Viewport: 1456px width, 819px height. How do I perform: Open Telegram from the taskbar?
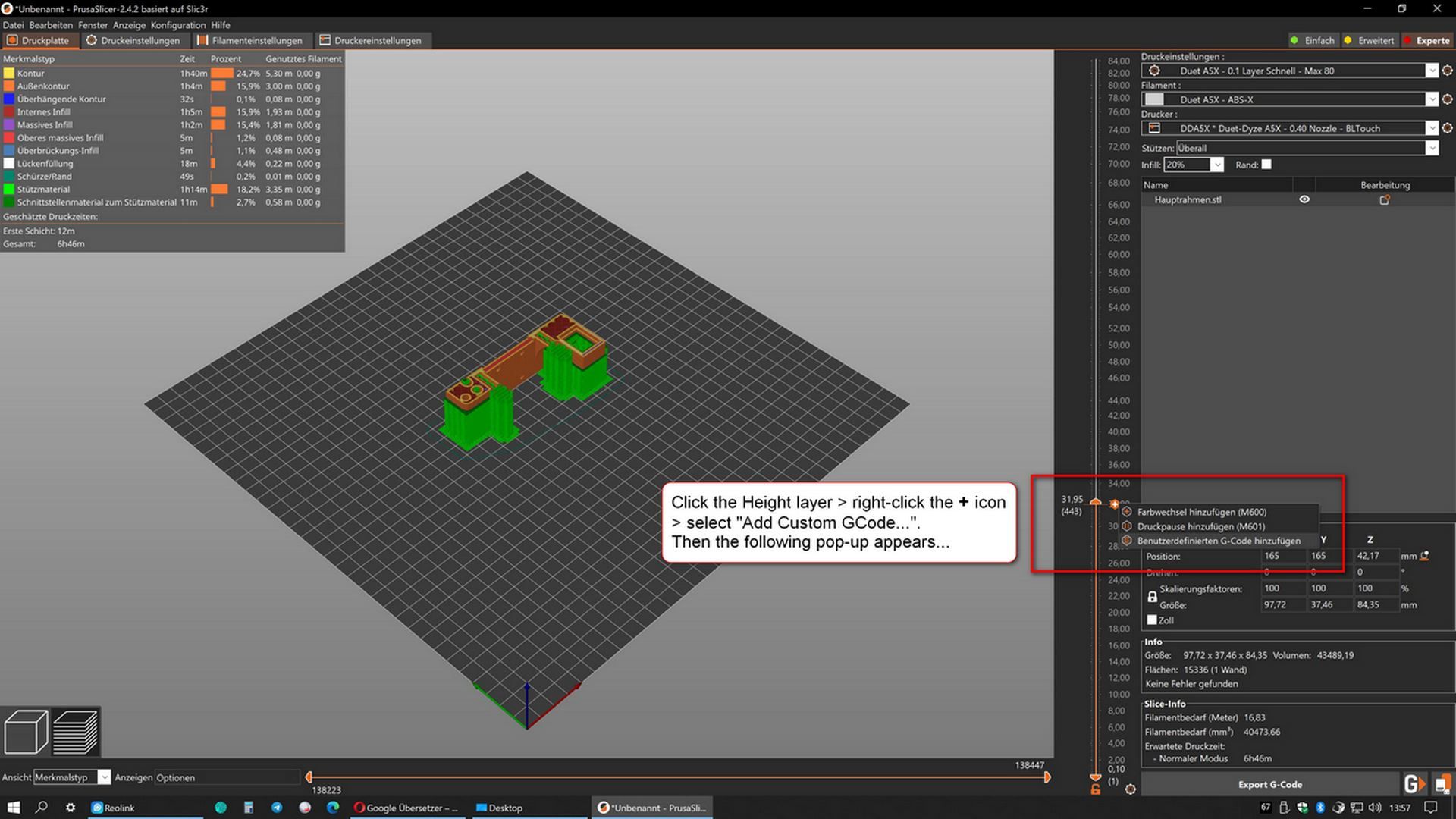pyautogui.click(x=277, y=808)
